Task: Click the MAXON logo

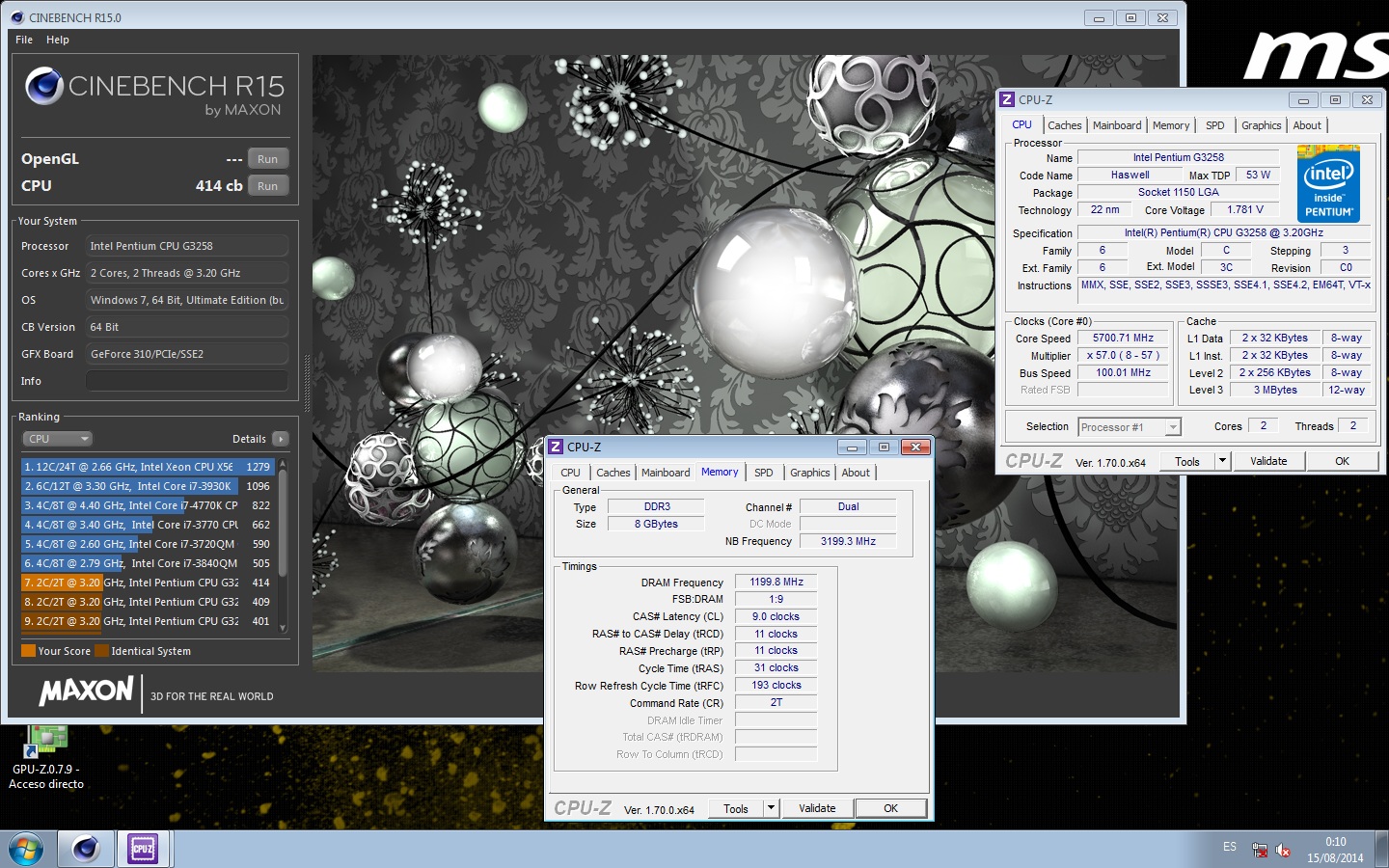Action: [x=87, y=691]
